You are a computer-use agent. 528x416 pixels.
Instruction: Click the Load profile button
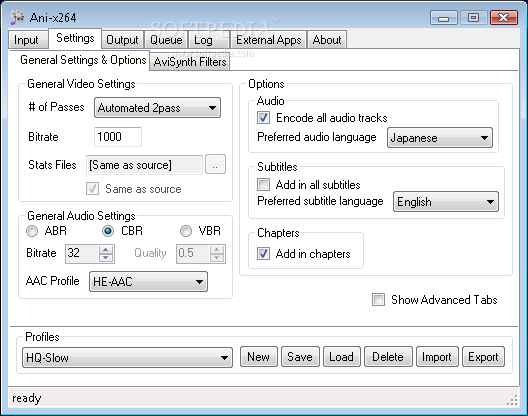click(x=342, y=357)
